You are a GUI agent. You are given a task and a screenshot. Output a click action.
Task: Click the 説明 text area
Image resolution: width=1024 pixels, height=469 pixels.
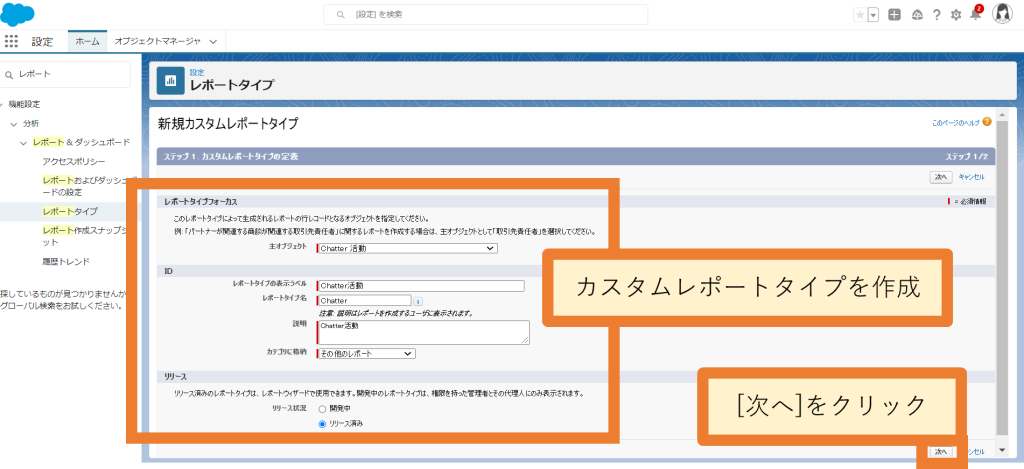click(x=423, y=332)
